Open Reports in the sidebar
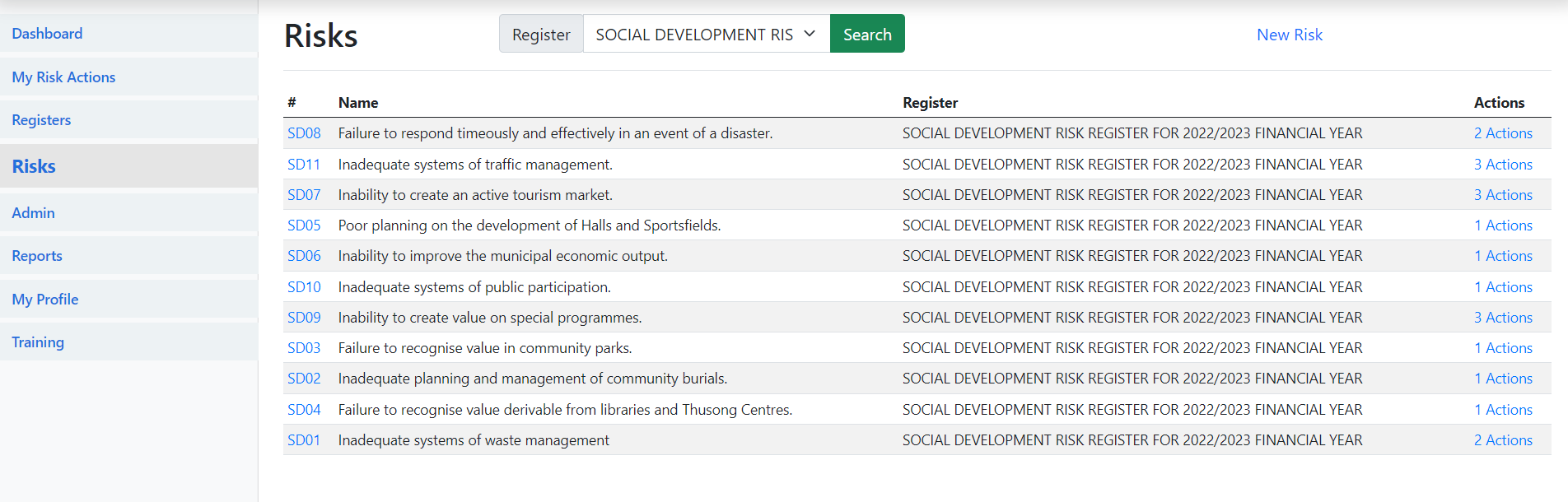This screenshot has width=1568, height=502. (37, 256)
